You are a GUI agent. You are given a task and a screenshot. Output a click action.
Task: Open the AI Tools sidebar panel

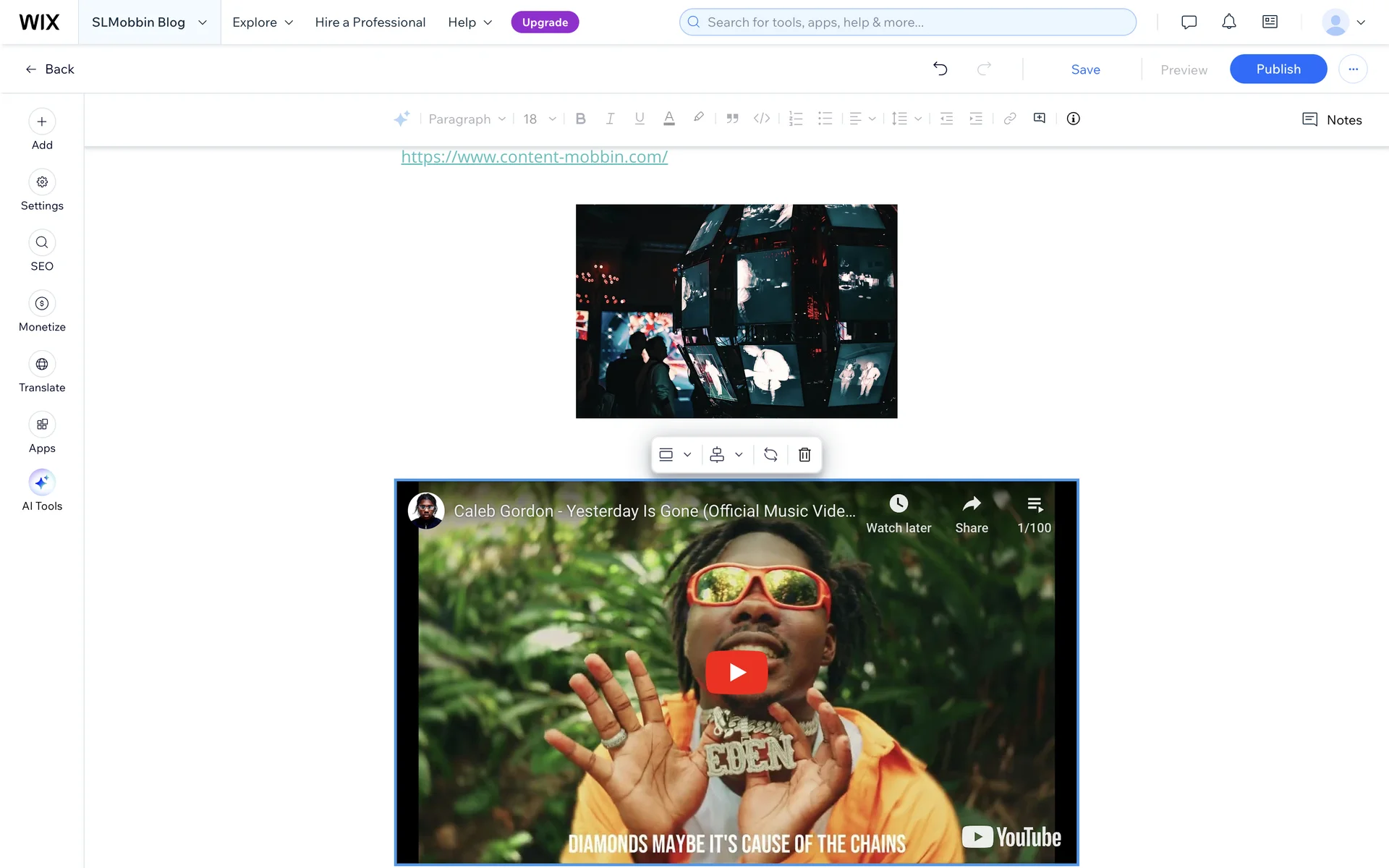[42, 482]
